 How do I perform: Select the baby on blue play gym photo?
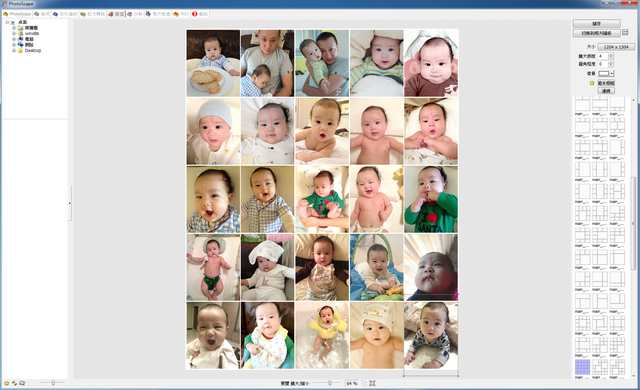(x=376, y=267)
